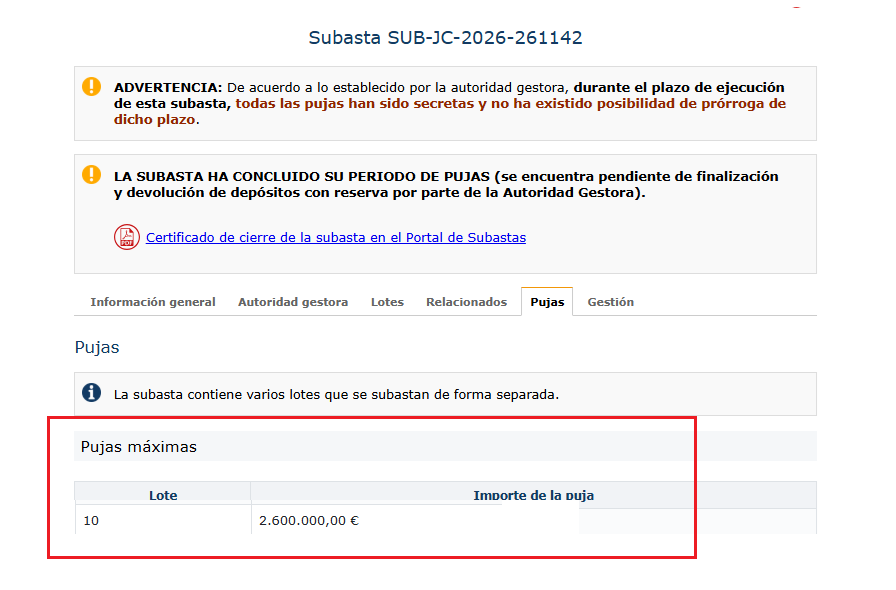This screenshot has width=896, height=590.
Task: Click the red PDF document icon
Action: coord(126,237)
